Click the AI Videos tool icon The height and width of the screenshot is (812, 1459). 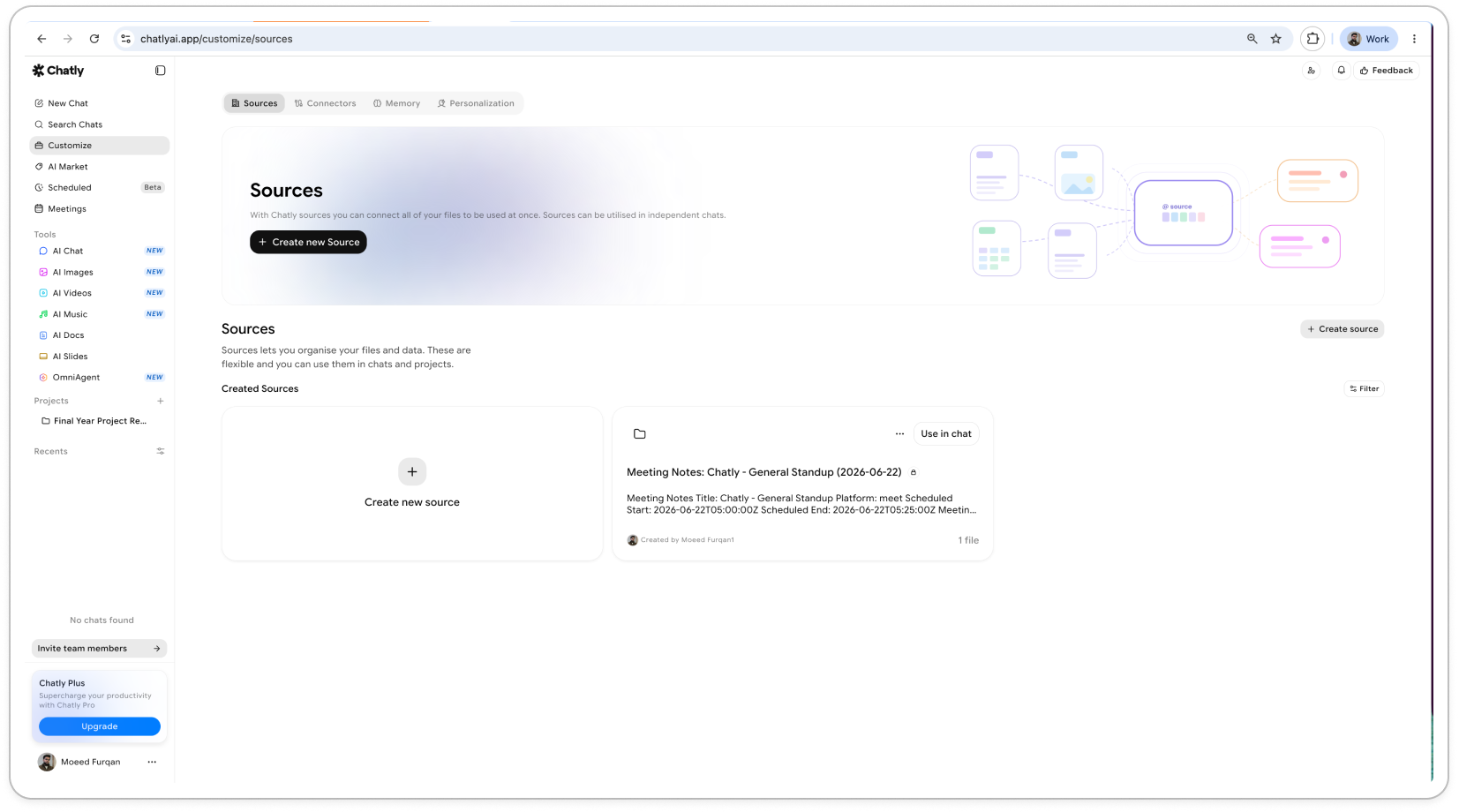tap(43, 293)
